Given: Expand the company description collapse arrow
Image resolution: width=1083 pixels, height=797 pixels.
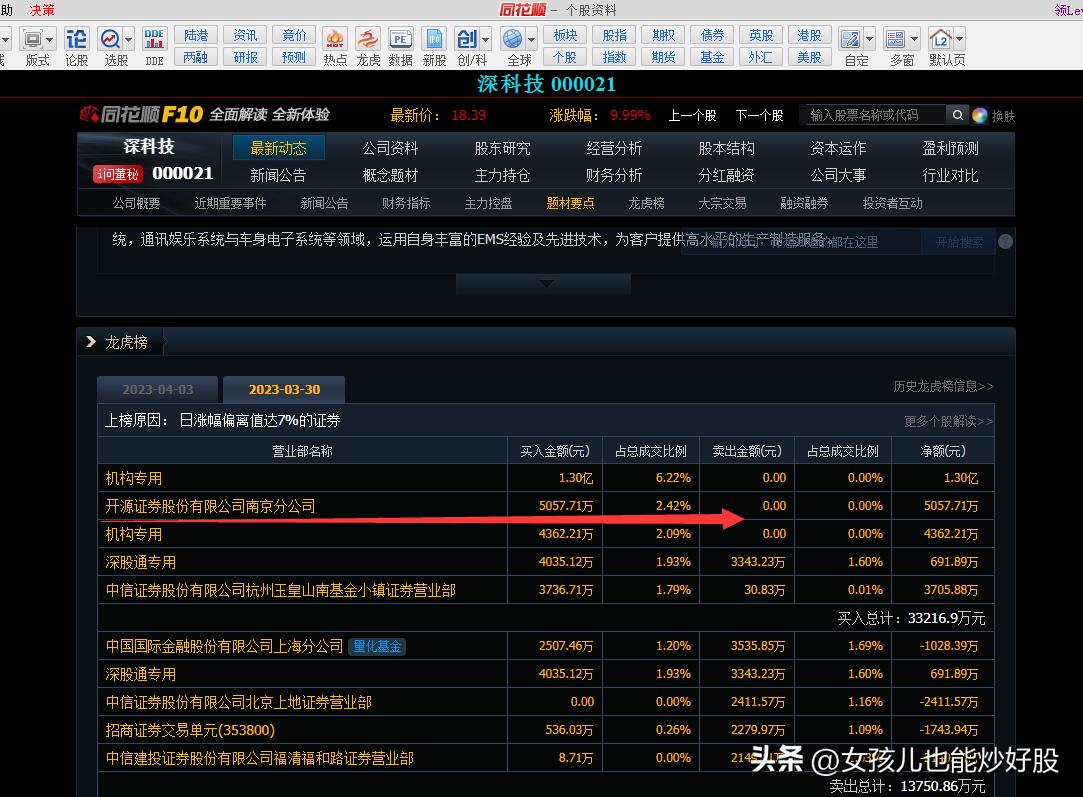Looking at the screenshot, I should tap(545, 284).
